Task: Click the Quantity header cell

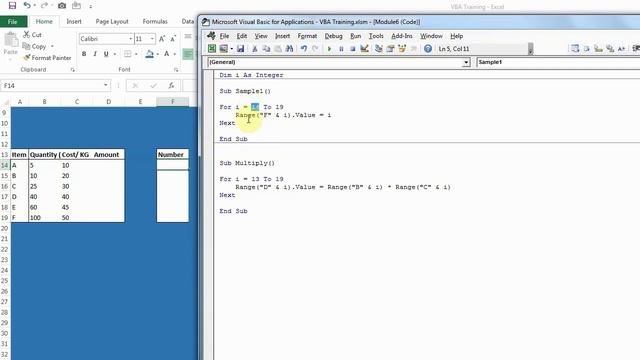Action: pos(44,154)
